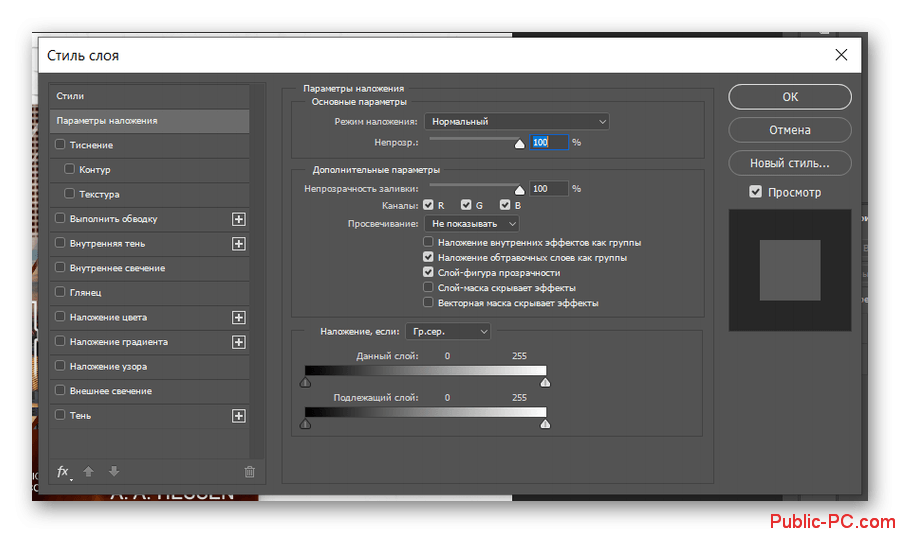This screenshot has height=533, width=900.
Task: Enable the Тиснение checkbox
Action: click(60, 145)
